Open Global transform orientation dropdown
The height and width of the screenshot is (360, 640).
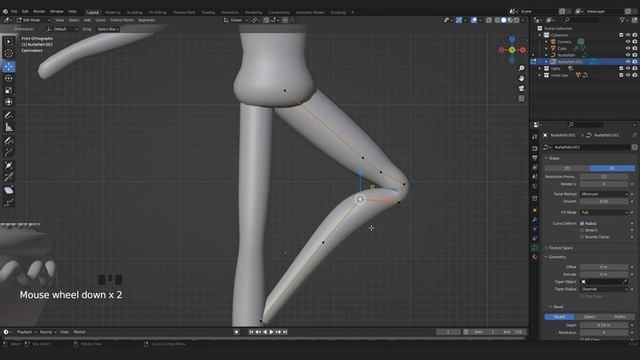coord(235,20)
